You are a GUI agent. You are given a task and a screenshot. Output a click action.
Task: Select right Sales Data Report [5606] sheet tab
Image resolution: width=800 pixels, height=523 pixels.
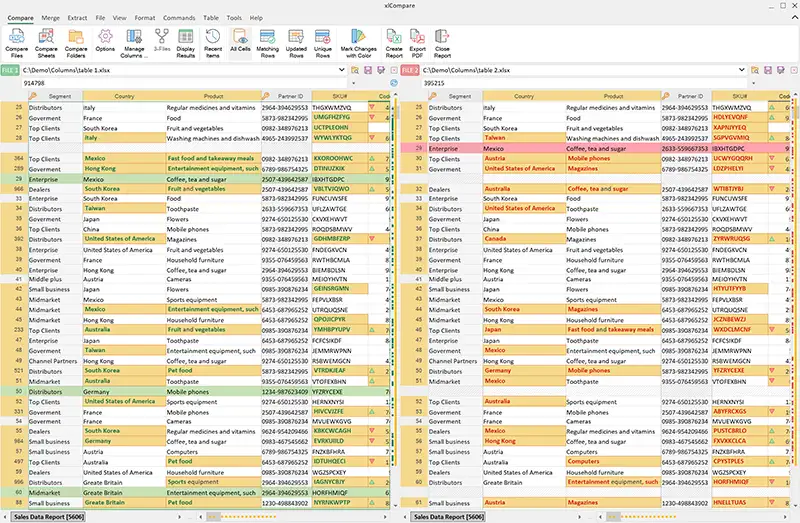pos(448,517)
